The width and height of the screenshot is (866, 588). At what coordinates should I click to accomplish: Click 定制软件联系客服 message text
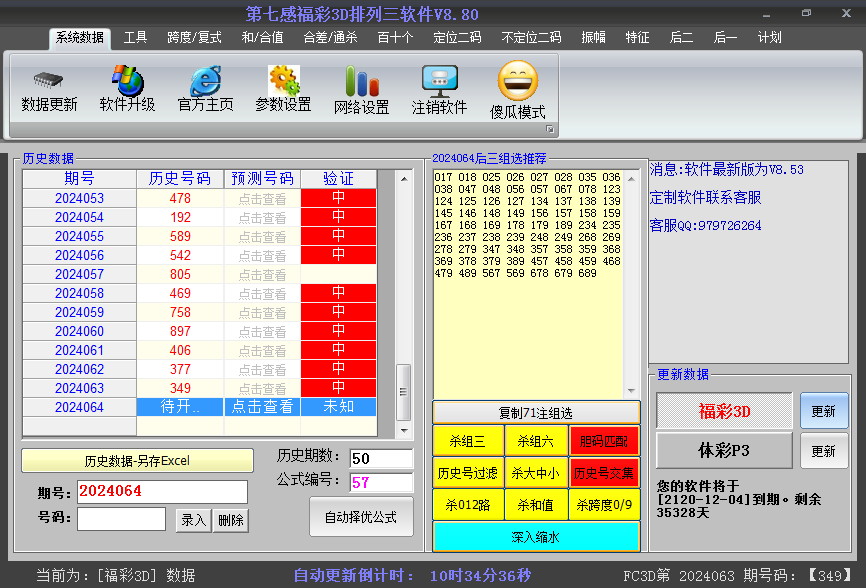[x=705, y=197]
